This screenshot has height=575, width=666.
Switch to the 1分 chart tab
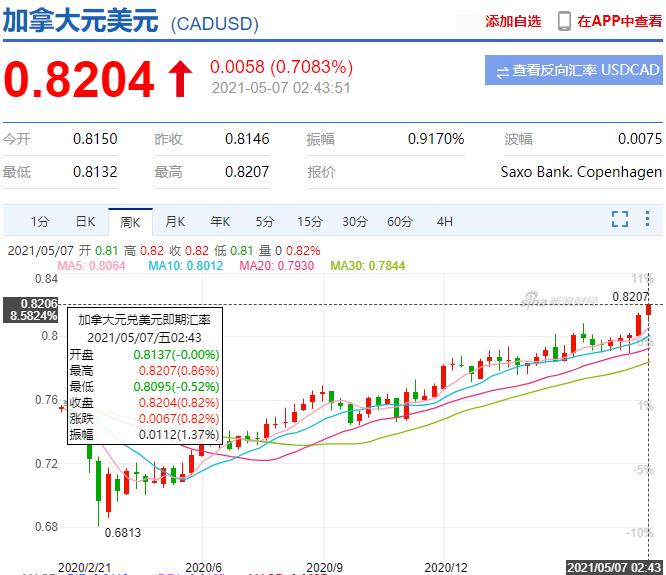[40, 222]
